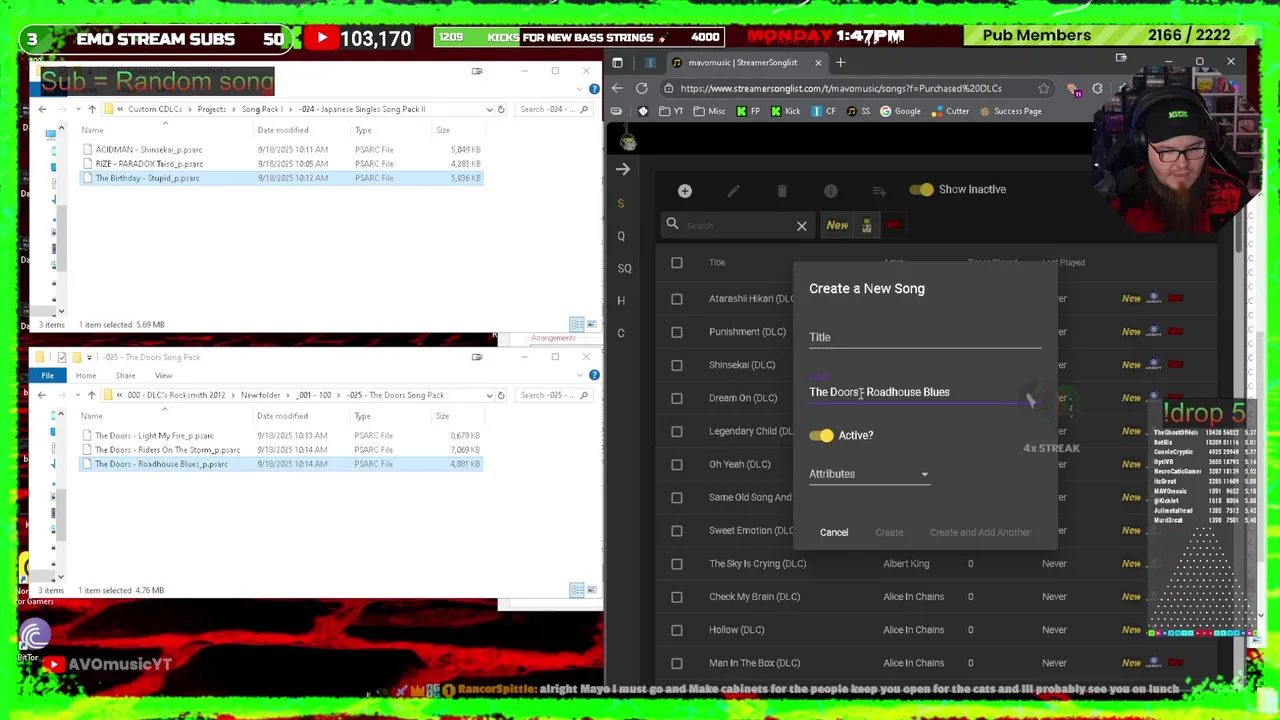Expand address history dropdown in Doors window
Screen dimensions: 1280x720
pos(489,395)
